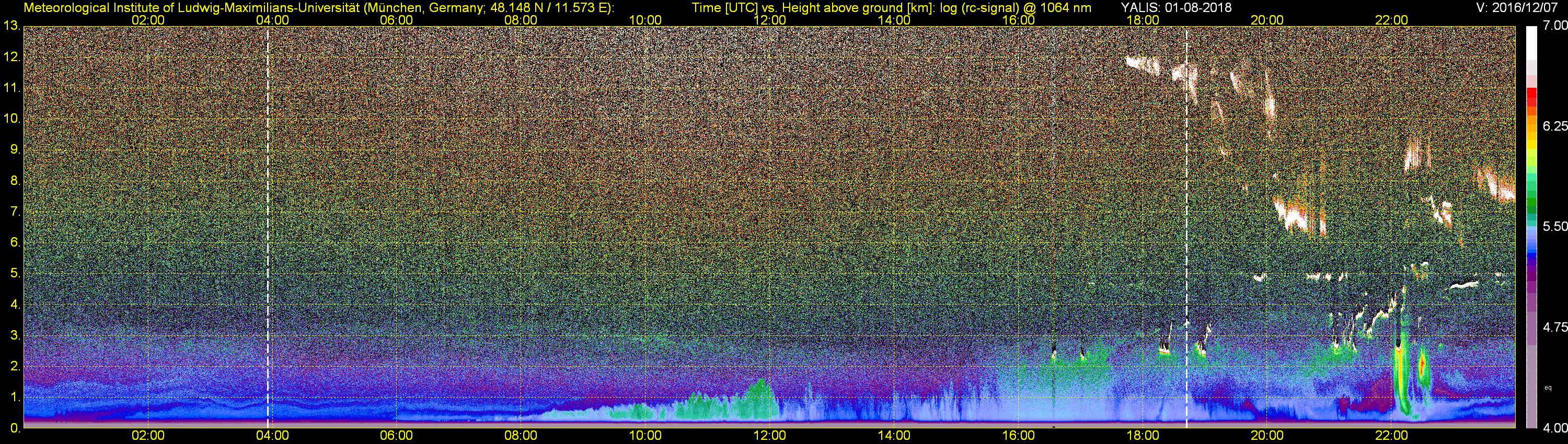Click the 4.00 colorbar scale value
Image resolution: width=1568 pixels, height=444 pixels.
[x=1555, y=428]
